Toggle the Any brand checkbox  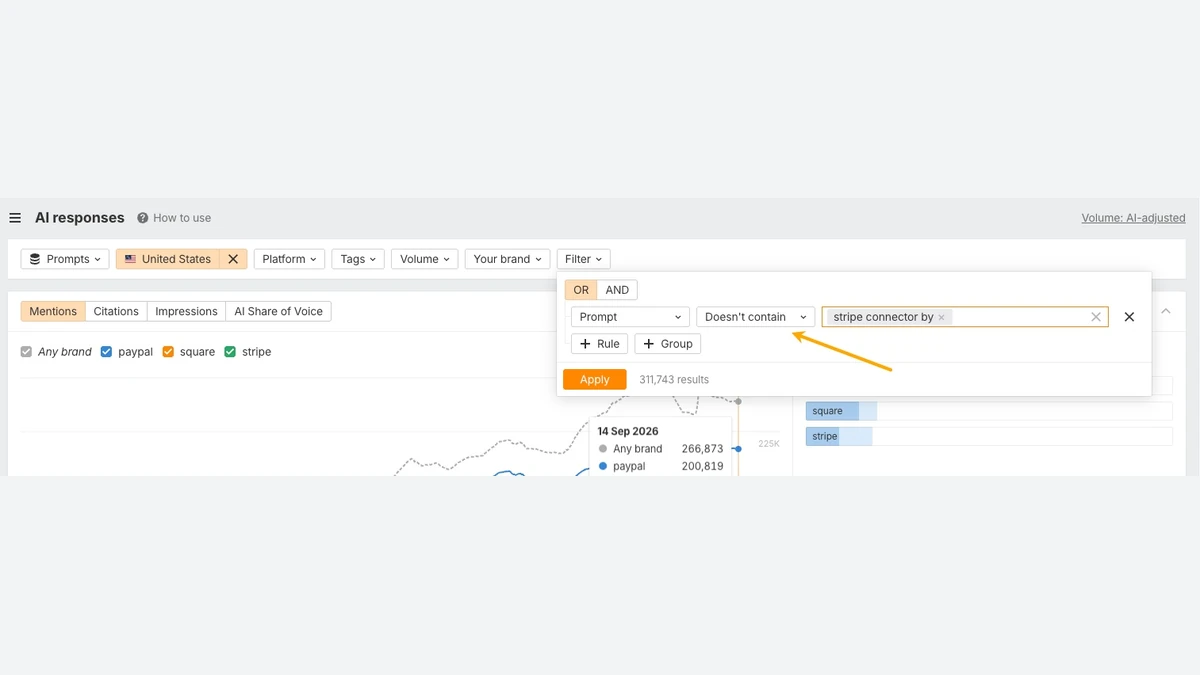click(27, 352)
